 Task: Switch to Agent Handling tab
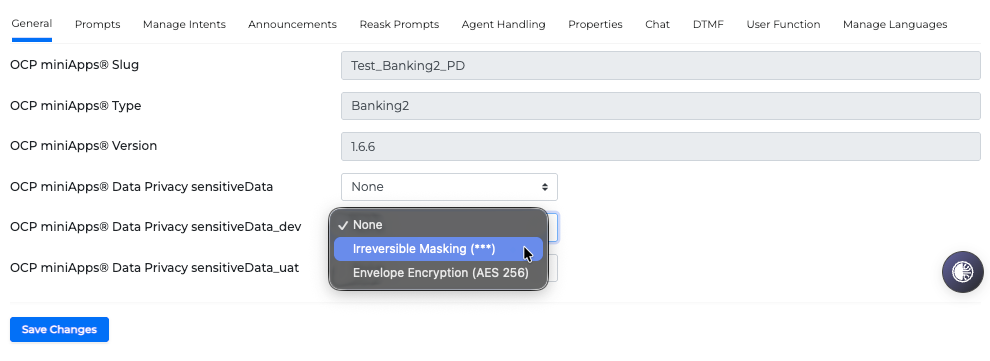pos(503,25)
